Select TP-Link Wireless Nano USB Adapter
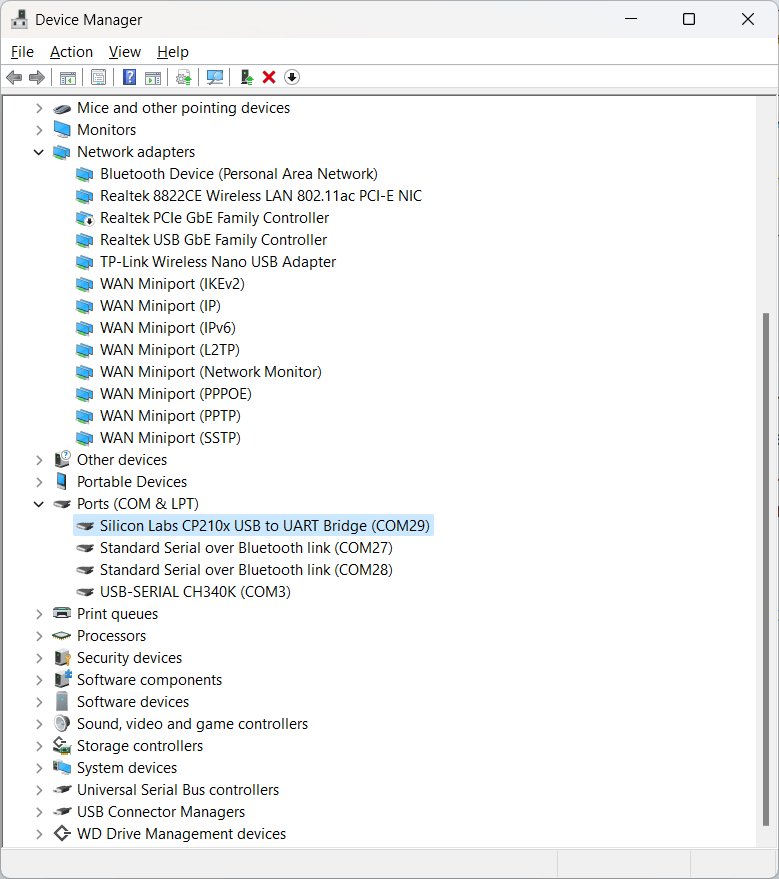The image size is (779, 879). (x=217, y=262)
